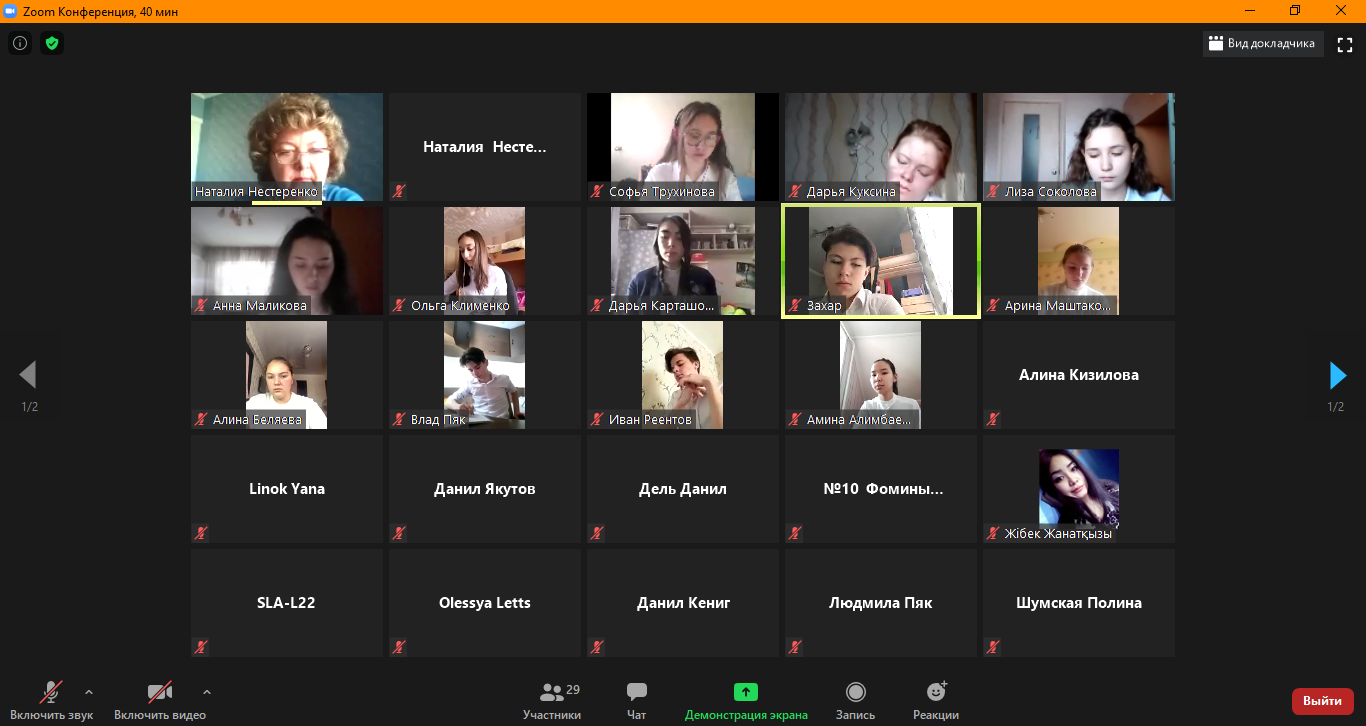Select Жібек Жанатқызы profile picture tile
1366x726 pixels.
pyautogui.click(x=1079, y=489)
